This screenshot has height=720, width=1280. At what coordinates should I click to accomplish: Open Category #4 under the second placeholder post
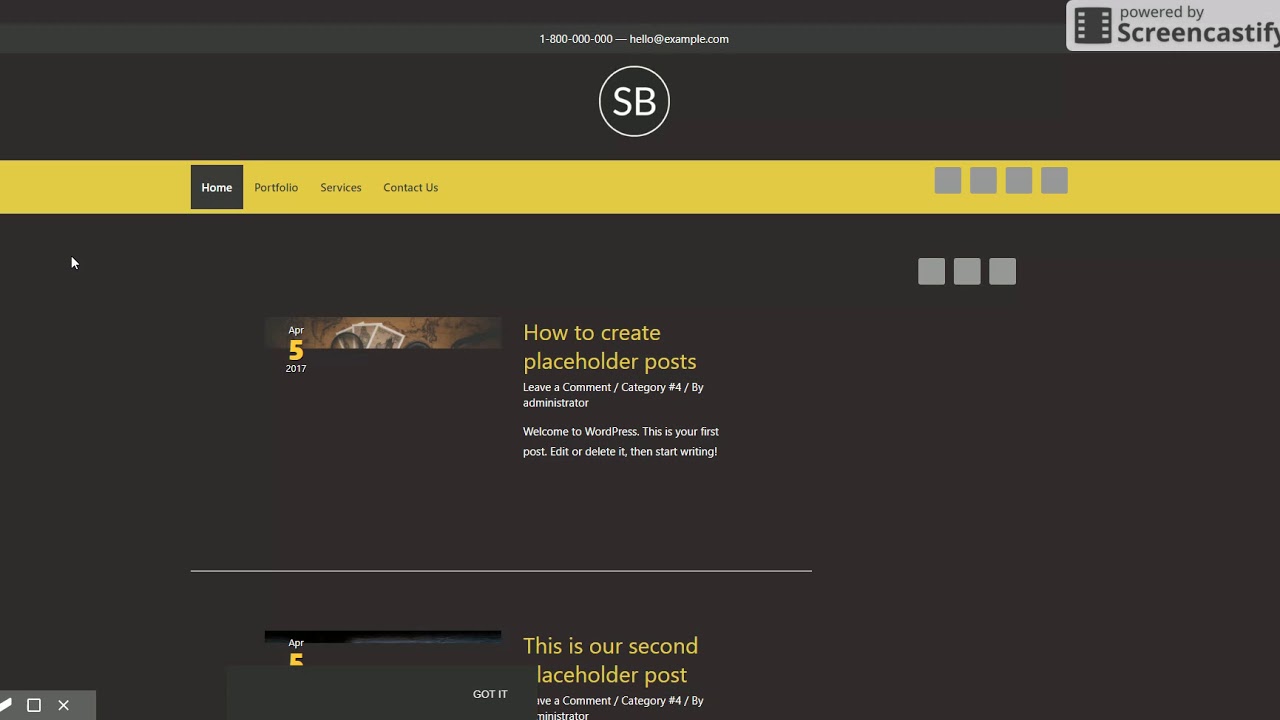point(651,701)
